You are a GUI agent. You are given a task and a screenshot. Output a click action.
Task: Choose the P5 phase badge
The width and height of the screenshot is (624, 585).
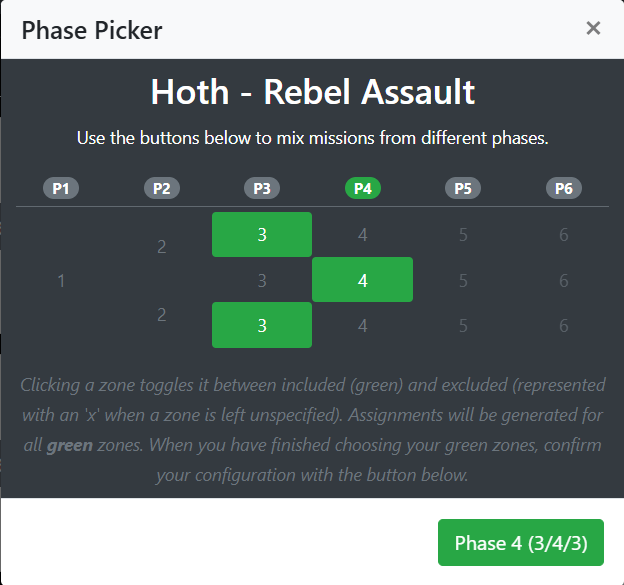462,188
